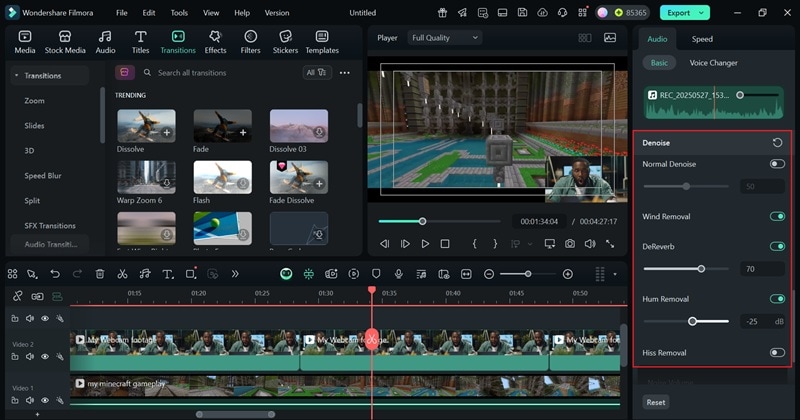The width and height of the screenshot is (800, 420).
Task: Click the Stop button in player
Action: (x=445, y=244)
